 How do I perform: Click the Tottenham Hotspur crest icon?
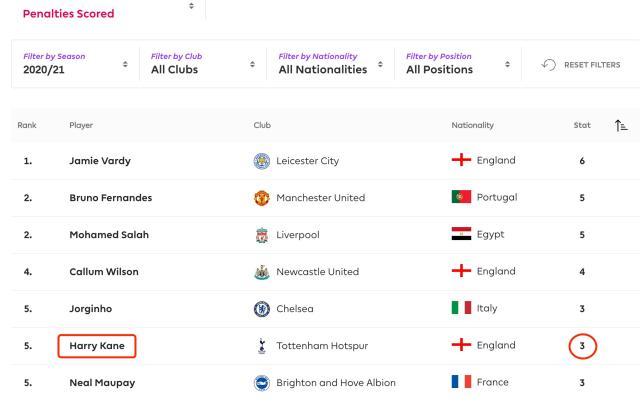[x=263, y=346]
